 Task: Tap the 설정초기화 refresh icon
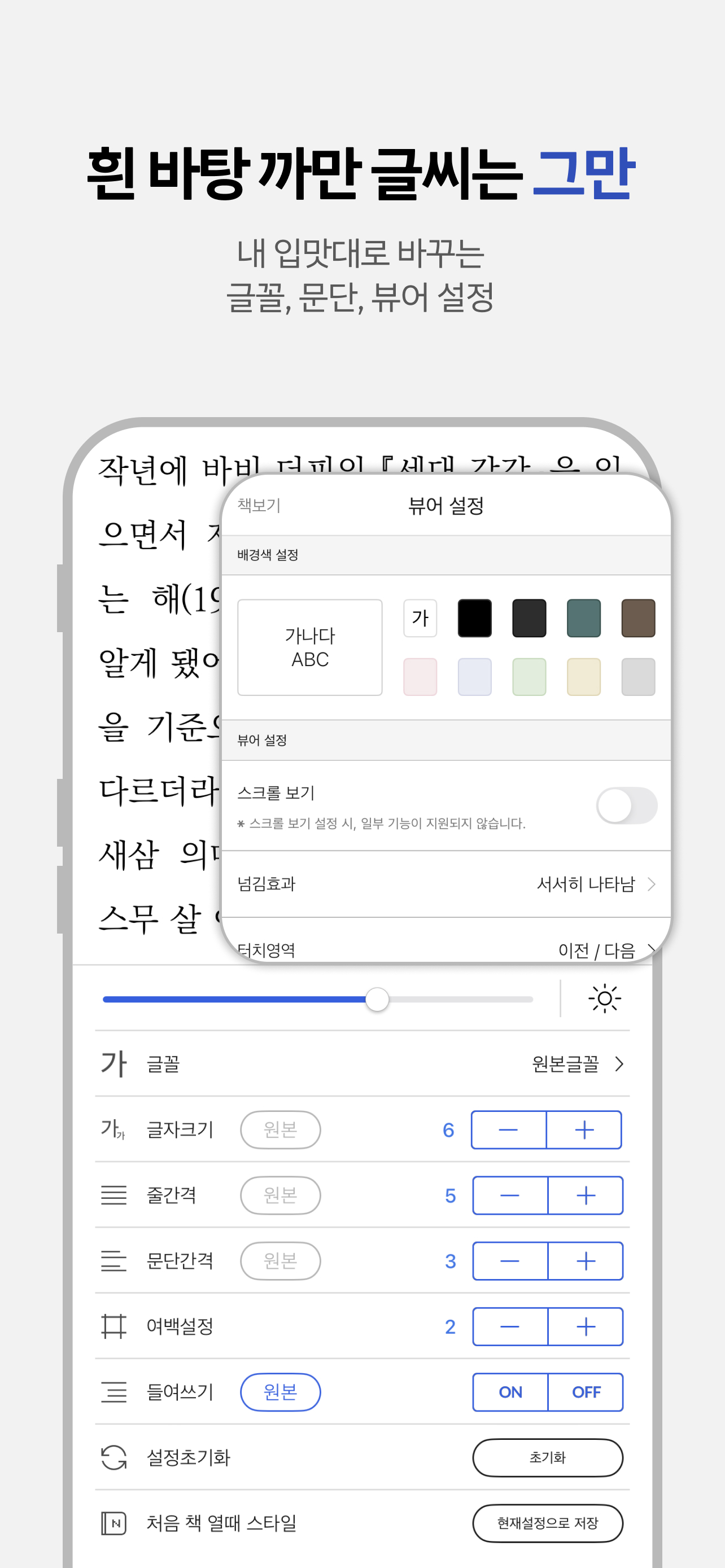(x=114, y=1457)
